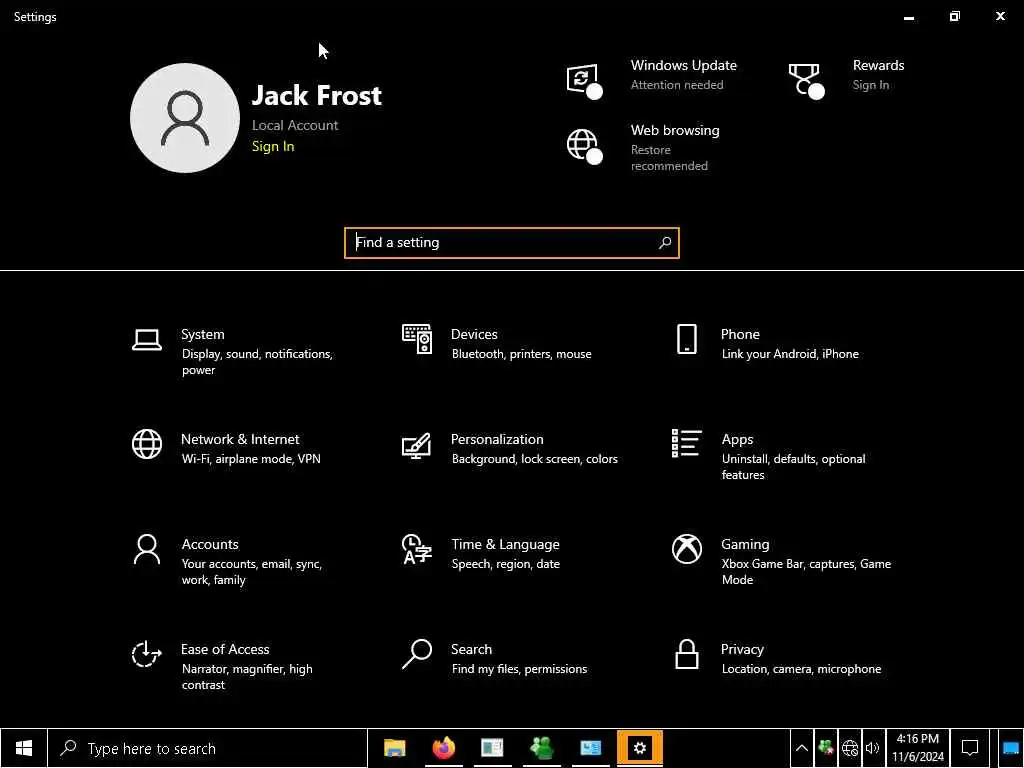Click the text 'Xbox Game Bar, captures, Game Mode'
This screenshot has width=1024, height=768.
[806, 572]
